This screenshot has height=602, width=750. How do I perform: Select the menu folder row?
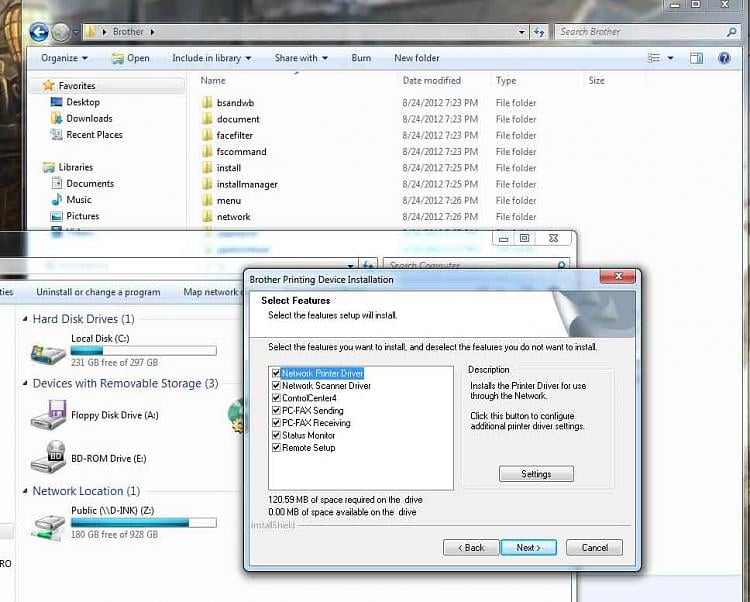coord(368,200)
